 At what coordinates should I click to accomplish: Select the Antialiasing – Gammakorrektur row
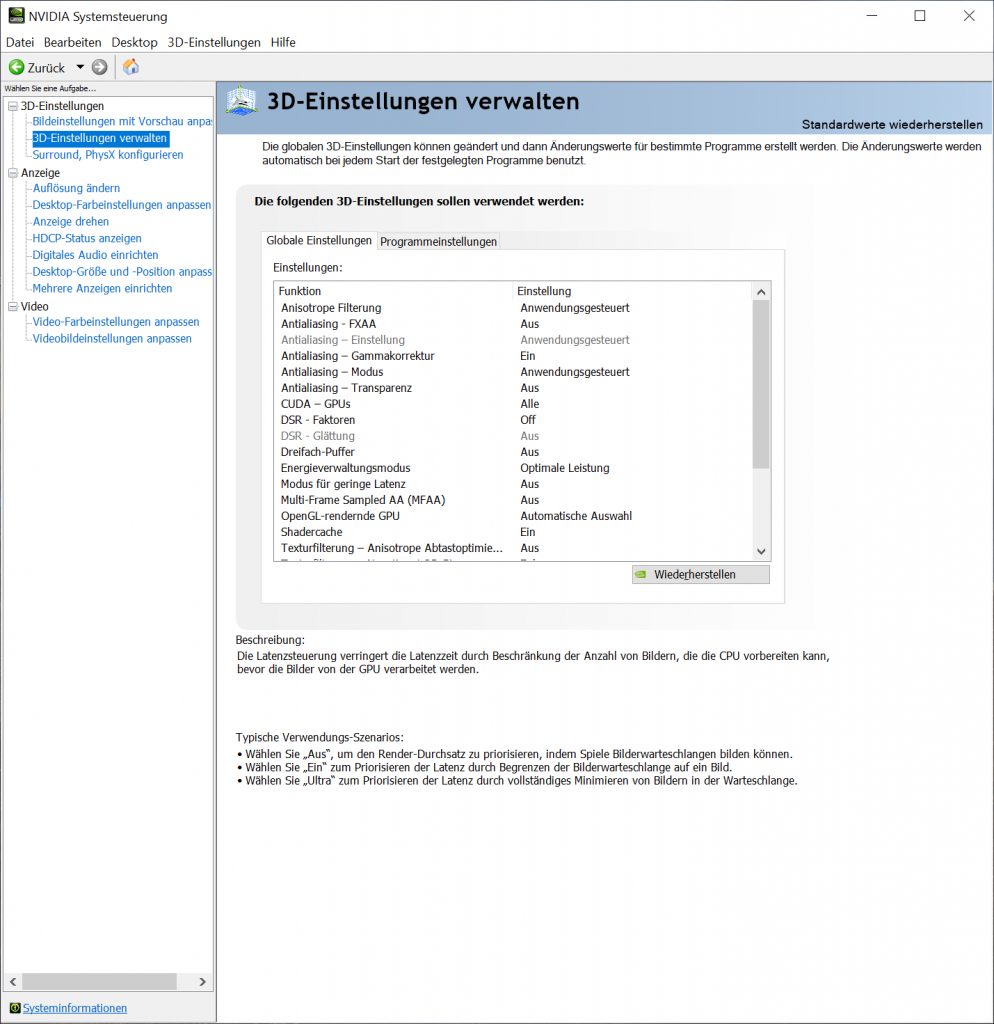[x=513, y=356]
